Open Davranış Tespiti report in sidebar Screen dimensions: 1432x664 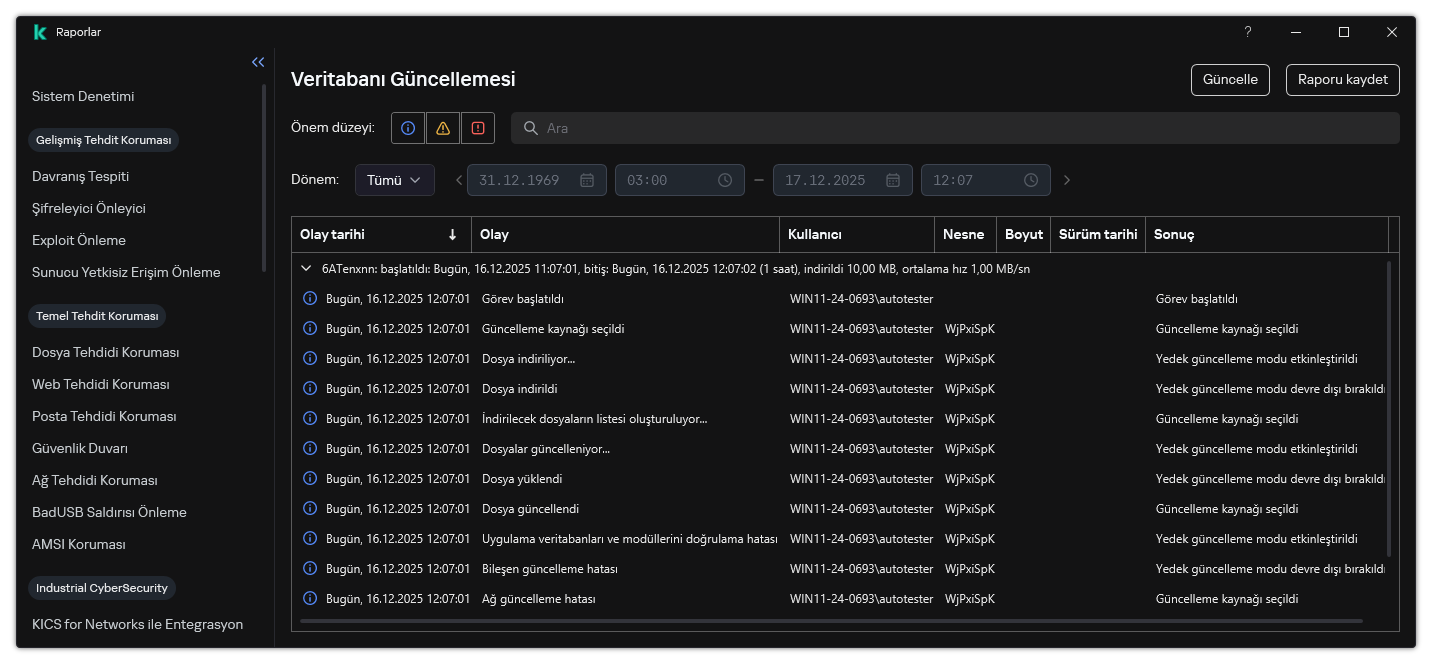(x=80, y=176)
